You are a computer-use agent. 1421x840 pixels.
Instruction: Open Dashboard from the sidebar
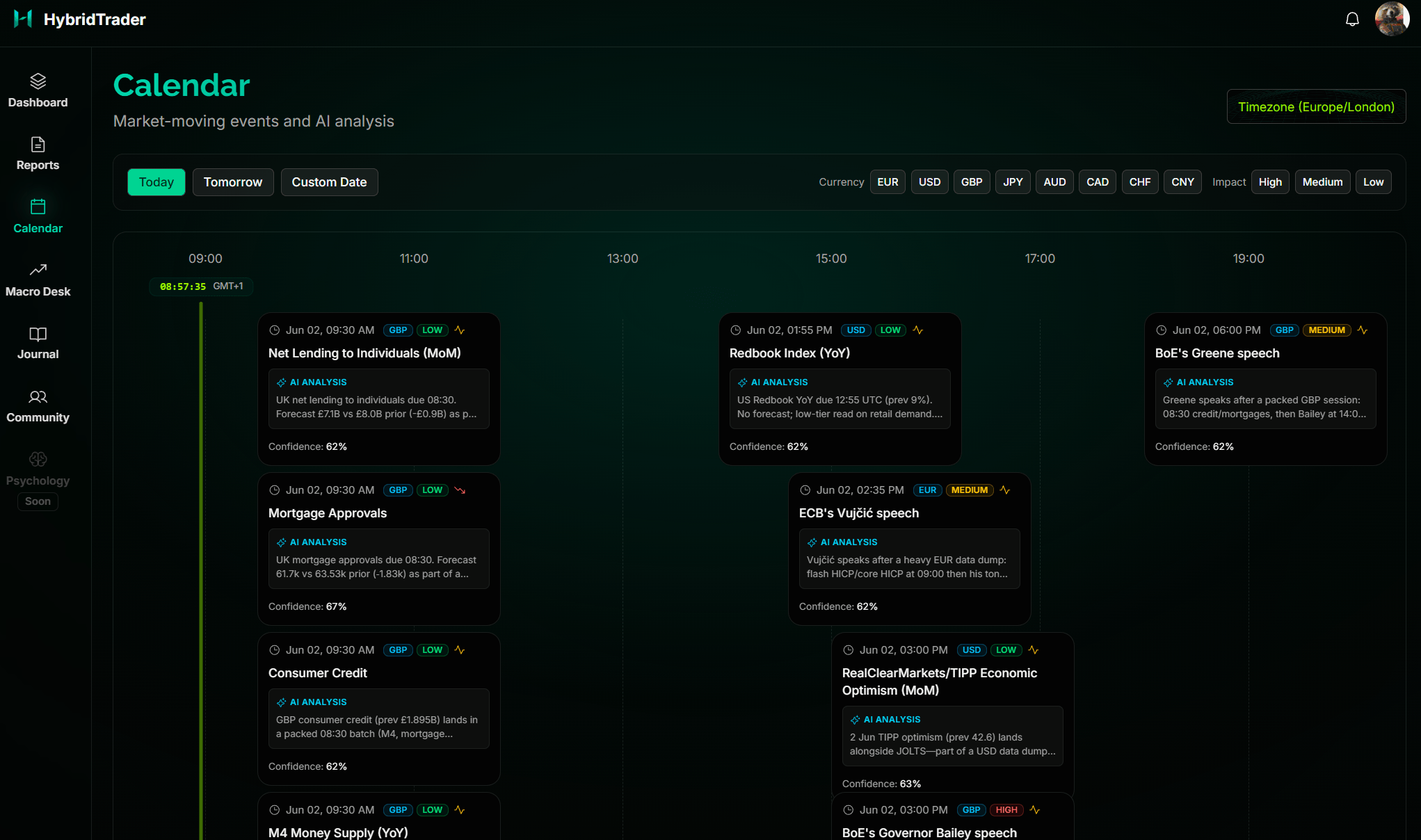pos(38,91)
